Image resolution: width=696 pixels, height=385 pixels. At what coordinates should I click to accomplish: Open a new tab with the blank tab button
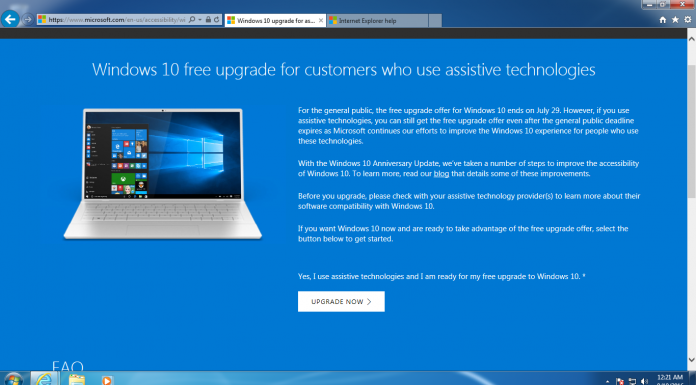[435, 20]
